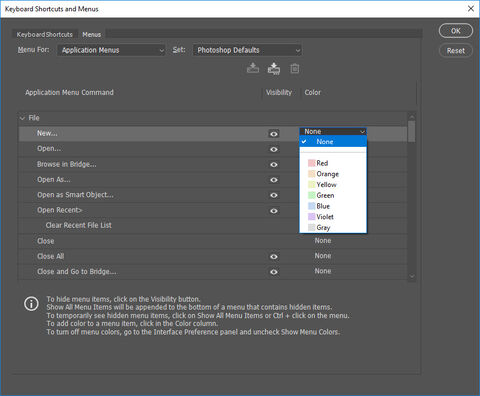480x396 pixels.
Task: Click the command list scrollbar down arrow
Action: click(412, 276)
